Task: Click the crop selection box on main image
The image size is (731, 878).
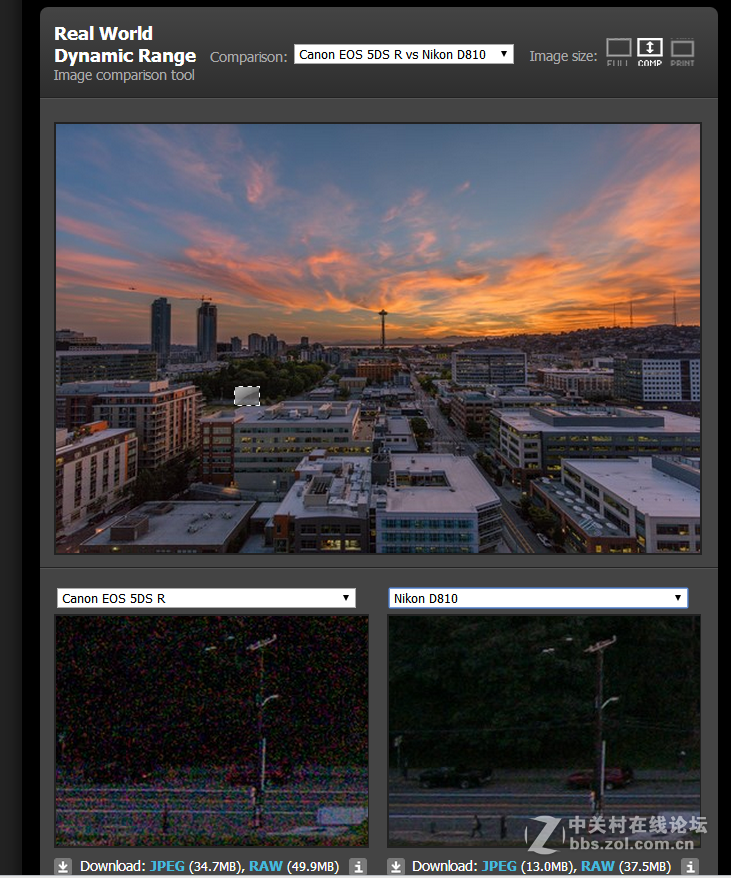Action: click(x=247, y=396)
